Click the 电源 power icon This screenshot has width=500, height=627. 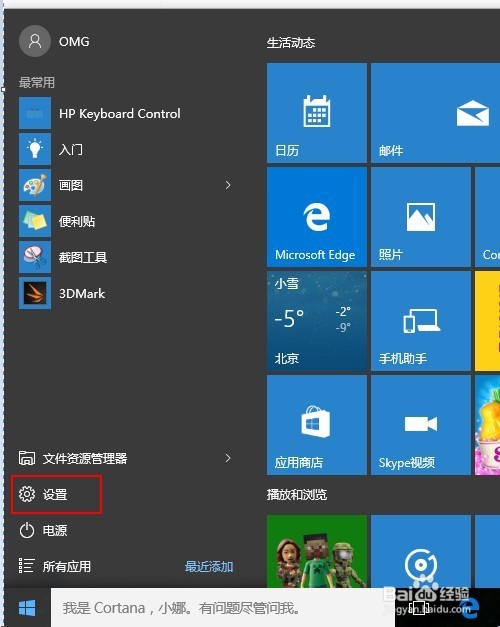tap(27, 531)
